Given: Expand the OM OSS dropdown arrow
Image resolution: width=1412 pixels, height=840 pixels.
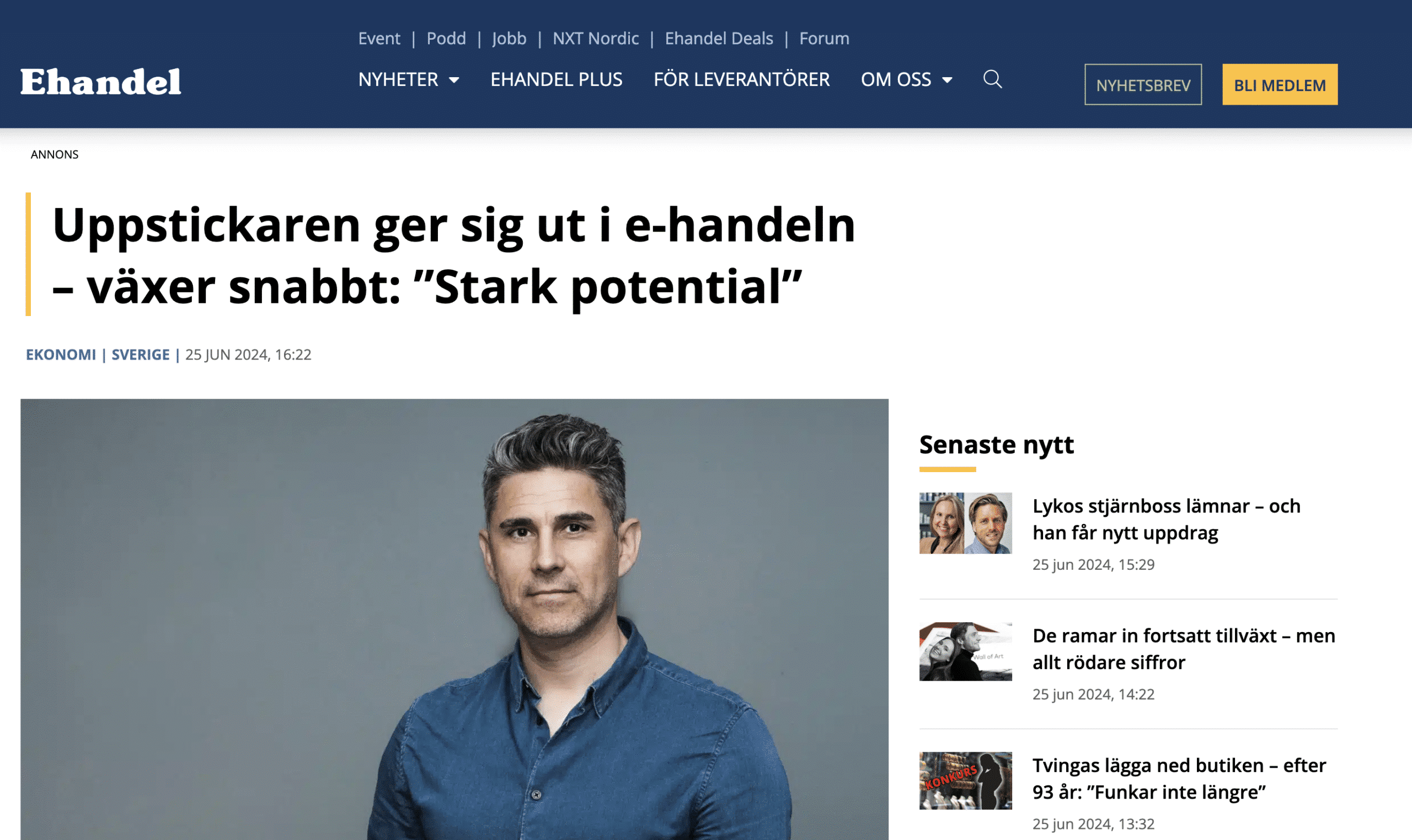Looking at the screenshot, I should [x=947, y=81].
